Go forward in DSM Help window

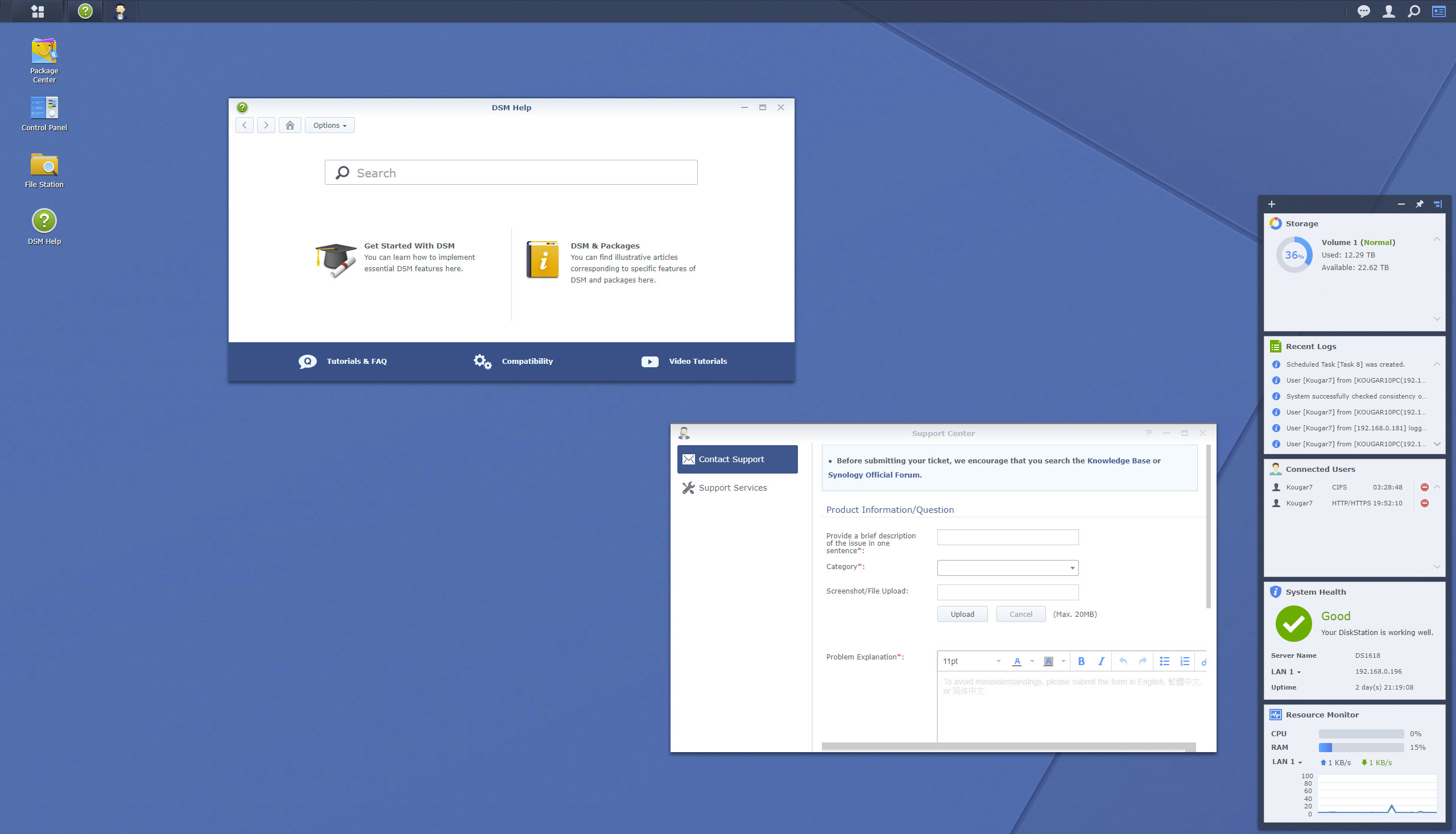(x=266, y=126)
